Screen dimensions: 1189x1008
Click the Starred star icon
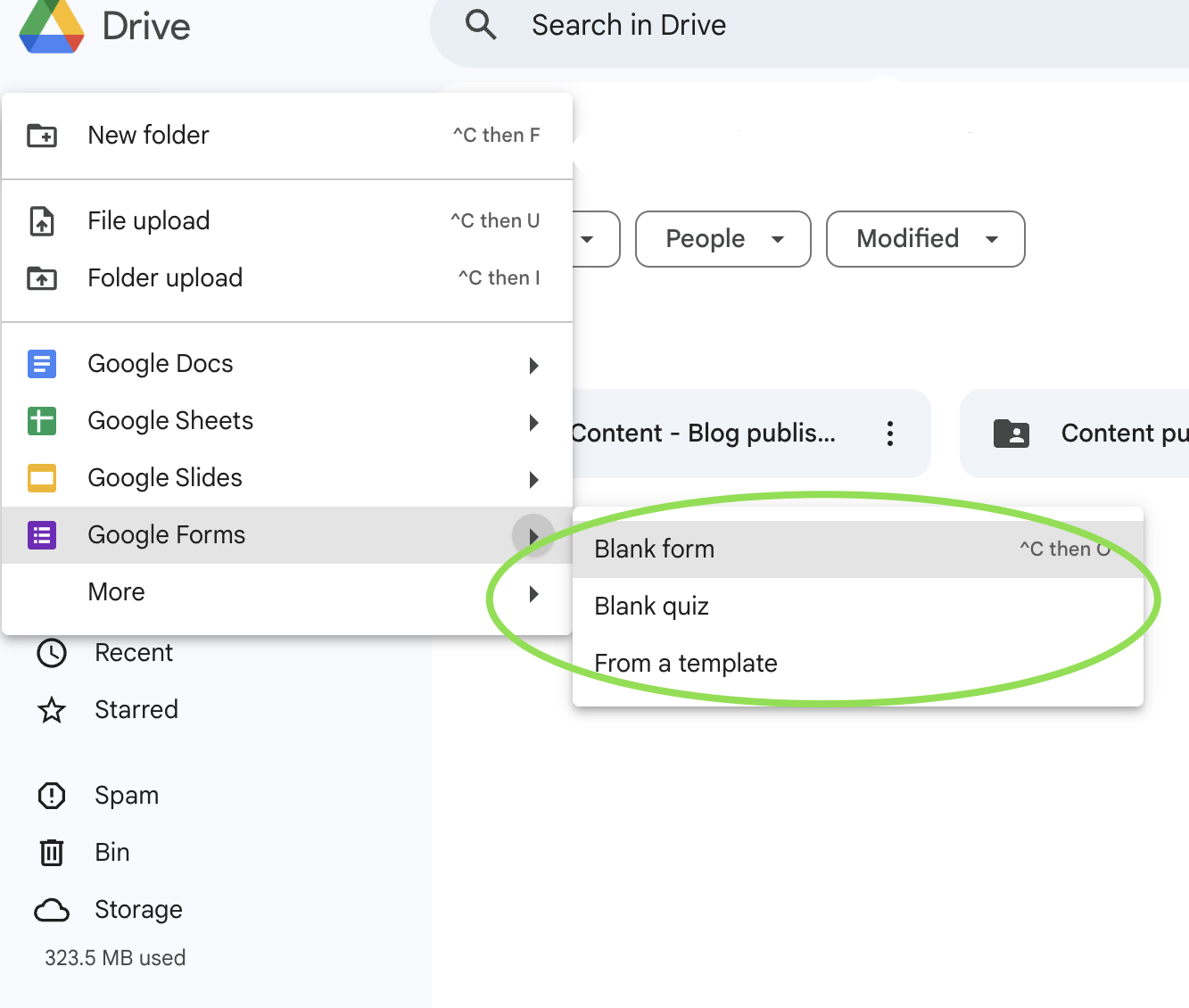tap(52, 710)
